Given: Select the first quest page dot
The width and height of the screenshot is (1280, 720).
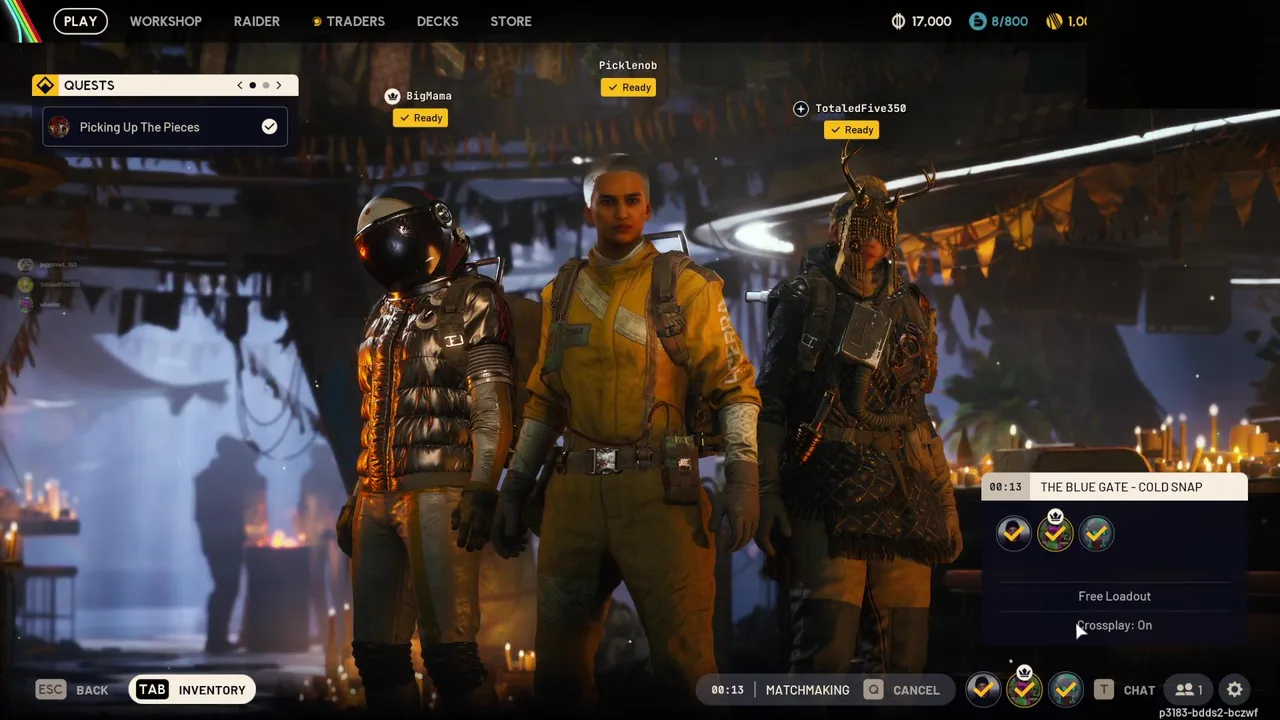Looking at the screenshot, I should point(252,85).
